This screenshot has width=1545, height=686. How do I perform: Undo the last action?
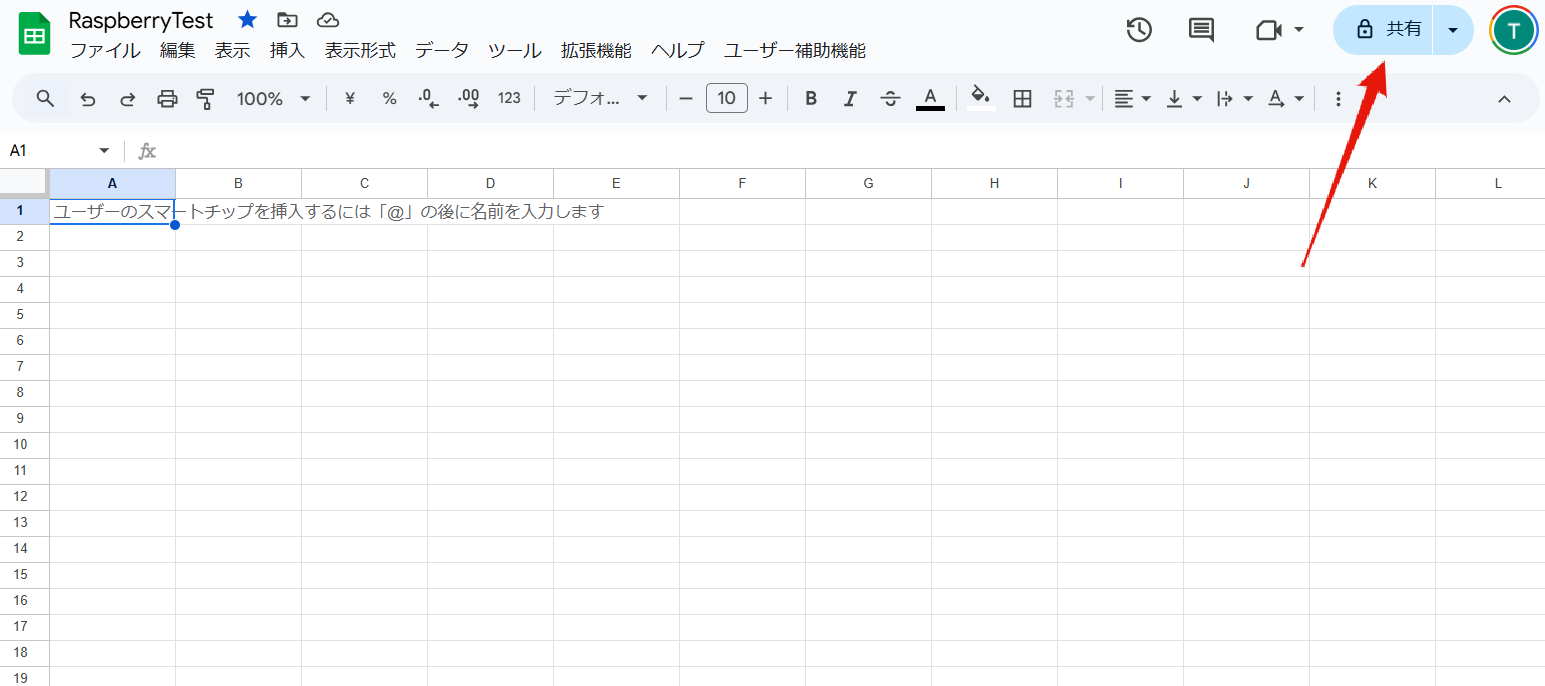[x=87, y=98]
